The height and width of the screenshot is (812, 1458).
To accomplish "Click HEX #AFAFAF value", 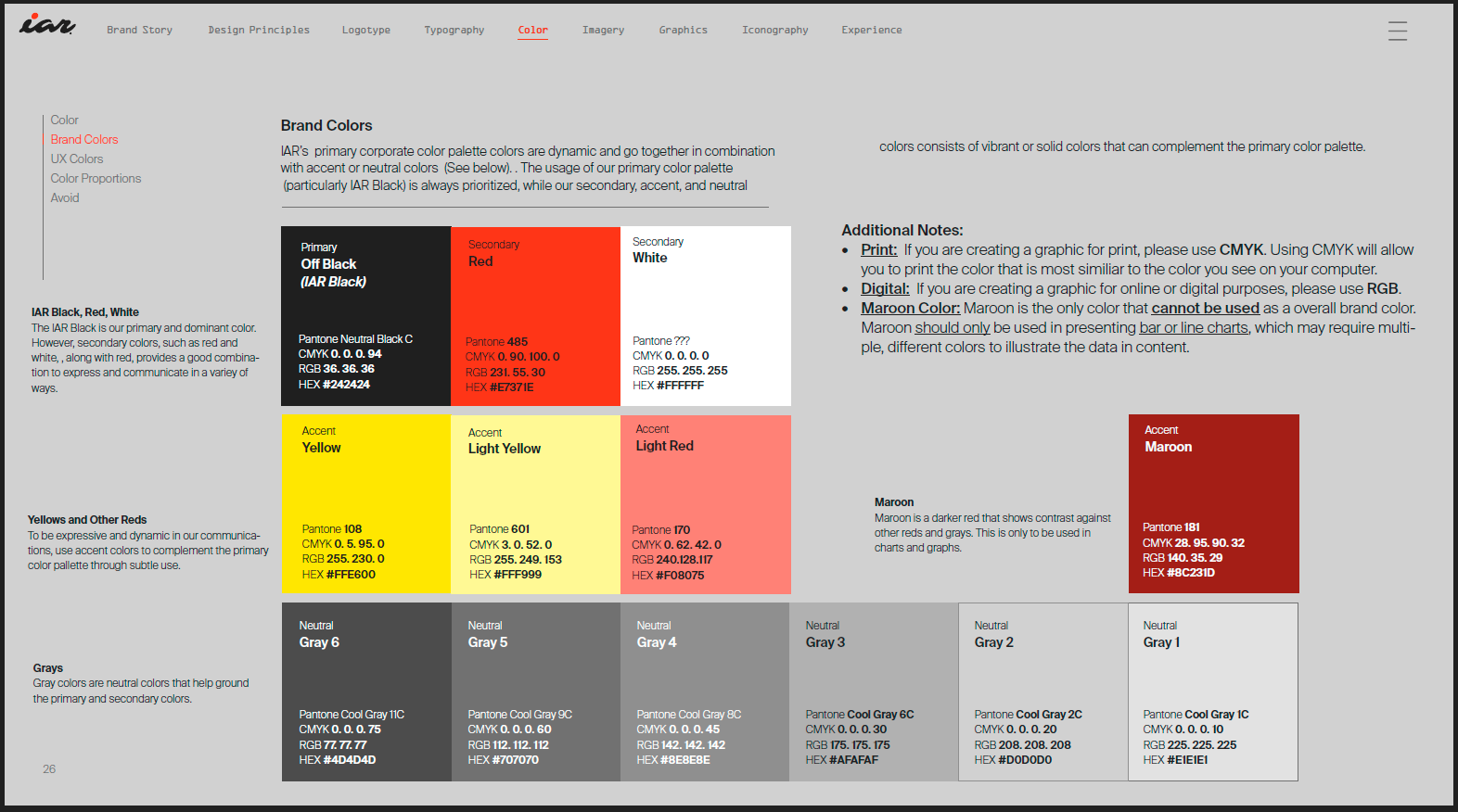I will coord(841,760).
